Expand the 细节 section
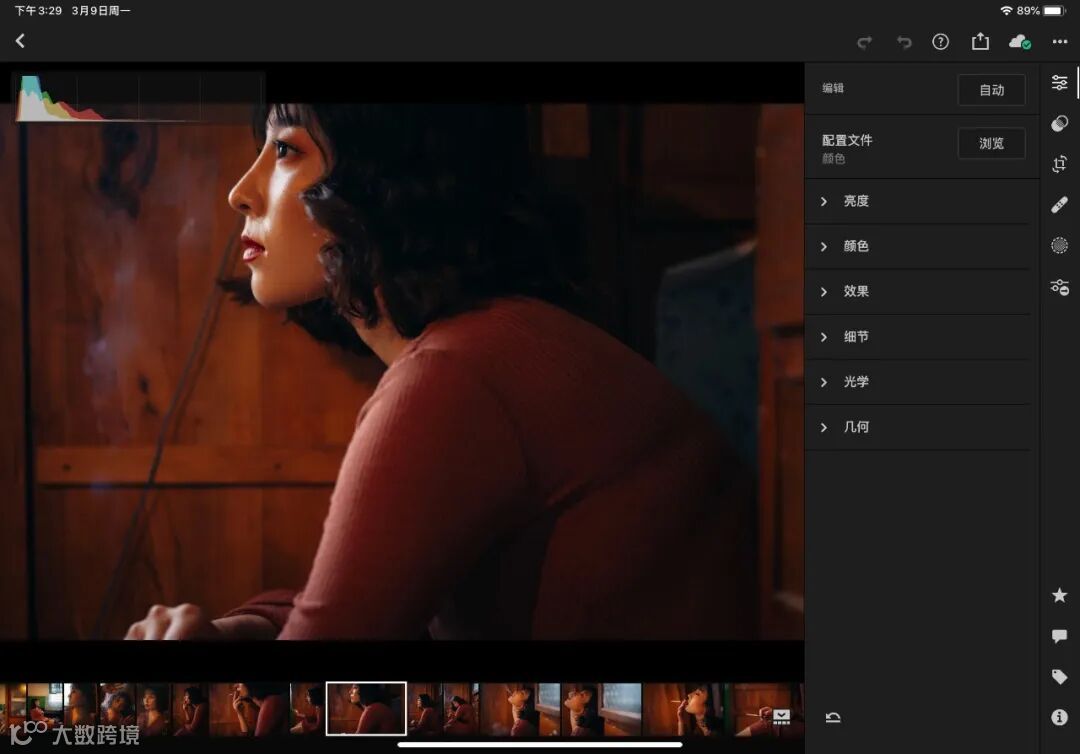This screenshot has width=1080, height=754. click(x=917, y=337)
